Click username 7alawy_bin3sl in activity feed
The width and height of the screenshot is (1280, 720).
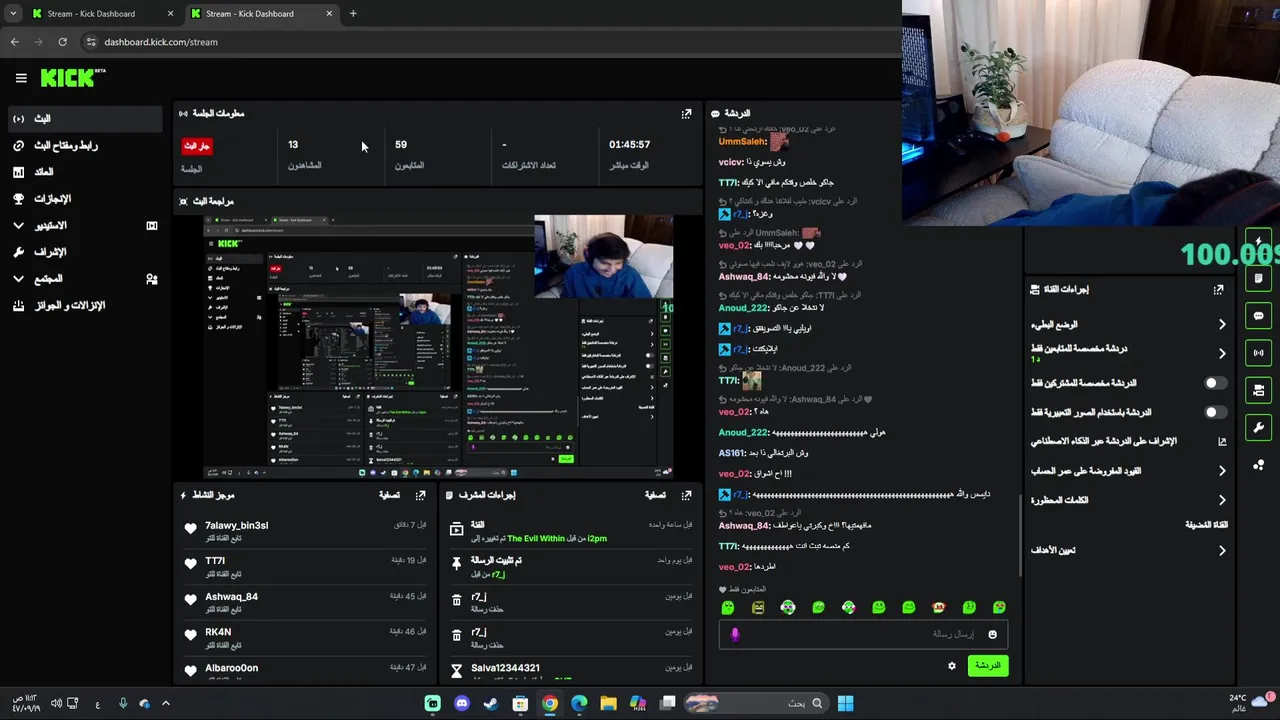236,526
